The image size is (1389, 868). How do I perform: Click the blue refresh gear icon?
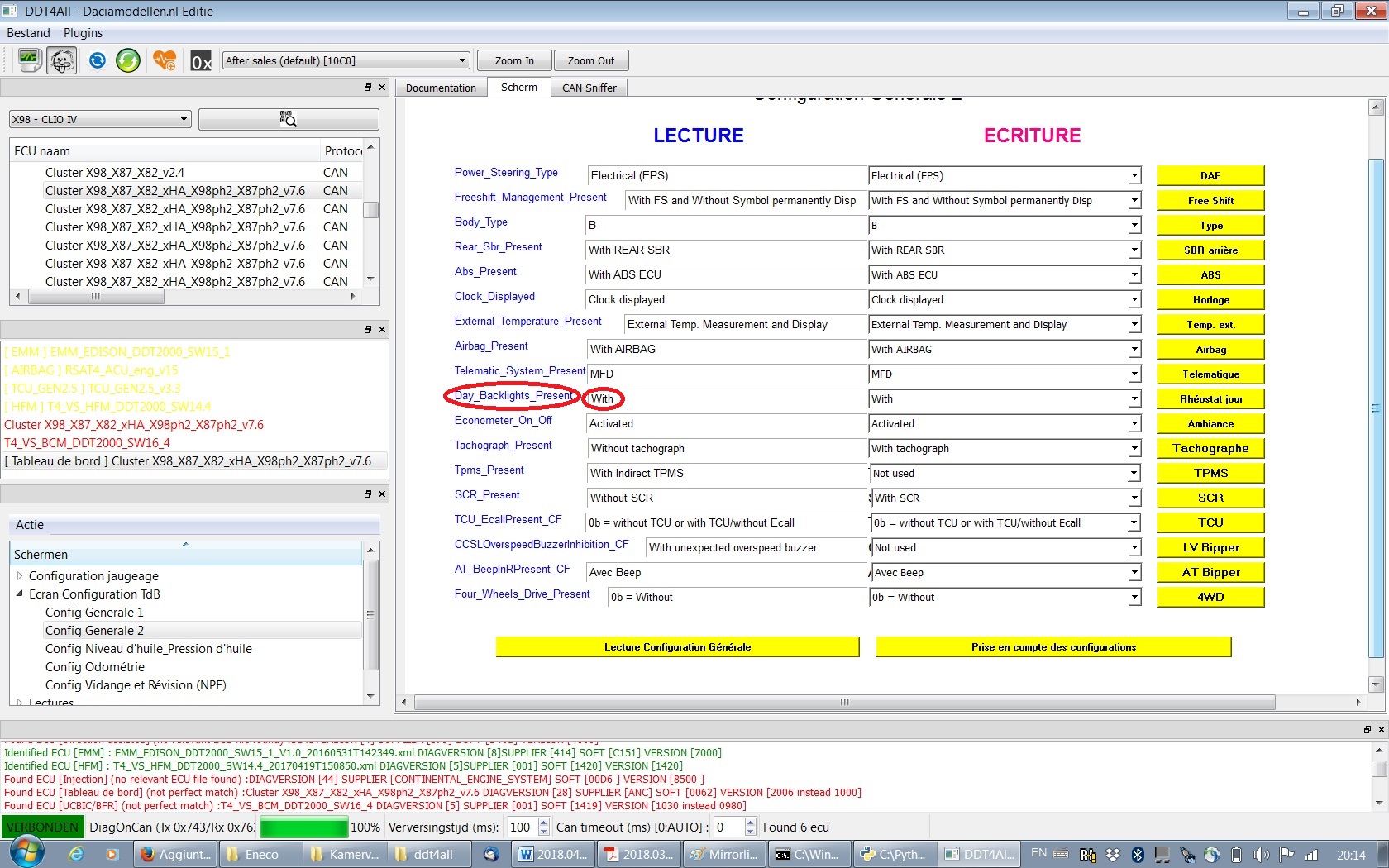point(97,60)
